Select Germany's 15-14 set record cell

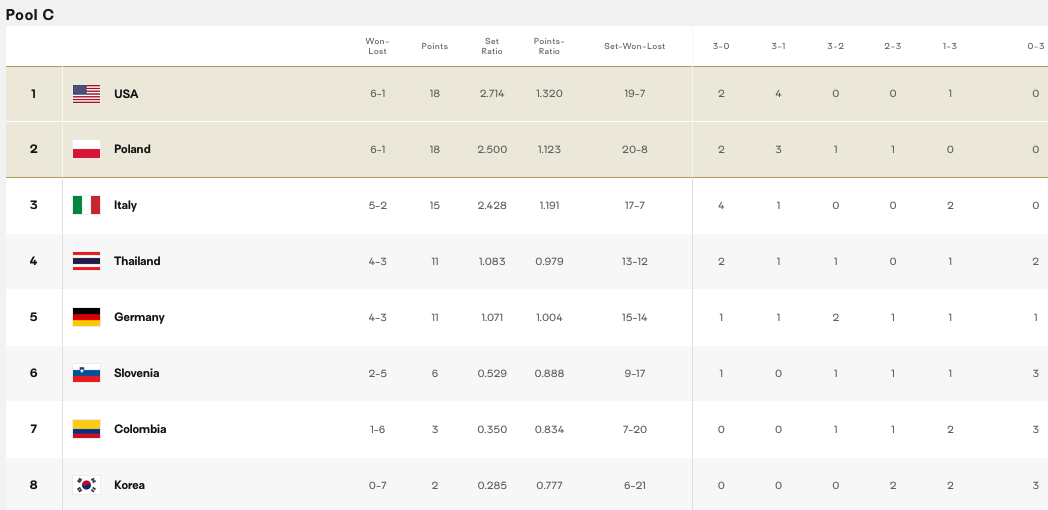(634, 317)
